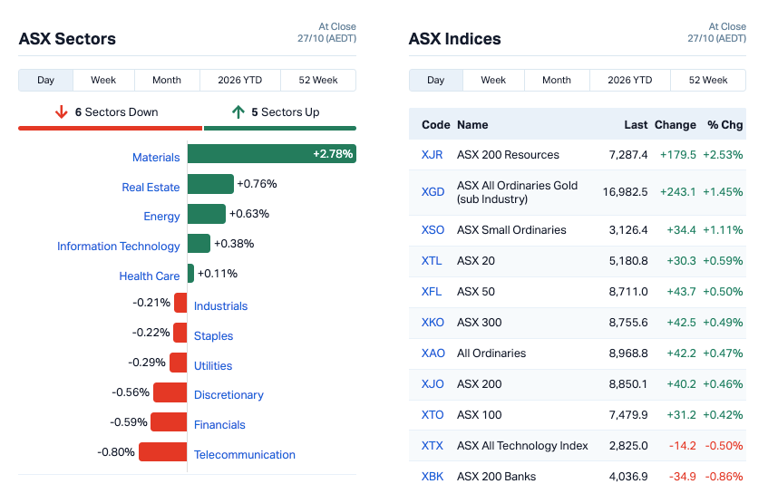The image size is (768, 484).
Task: Click the ASX Small Ordinaries name
Action: [x=511, y=230]
